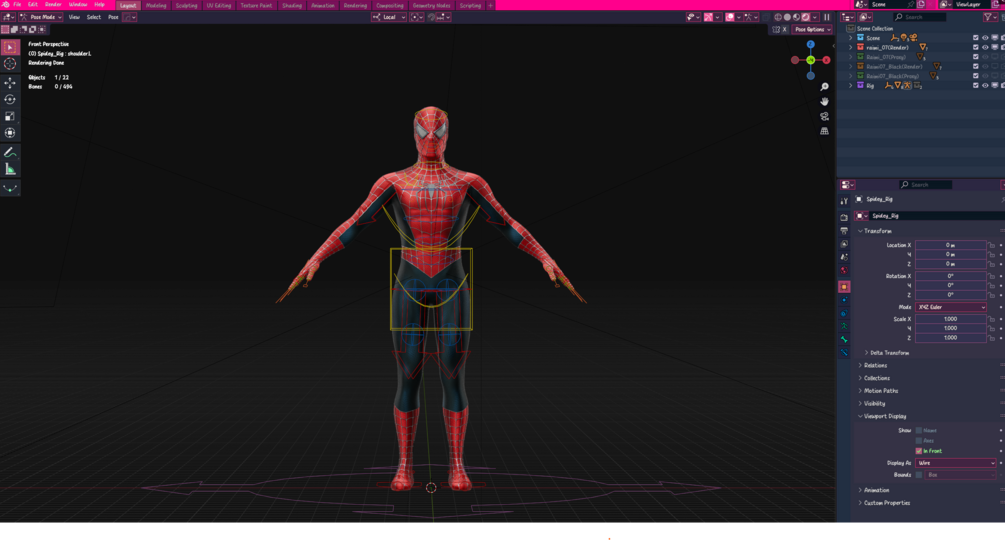Viewport: 1005px width, 540px height.
Task: Enable the Show Name checkbox
Action: pos(918,430)
